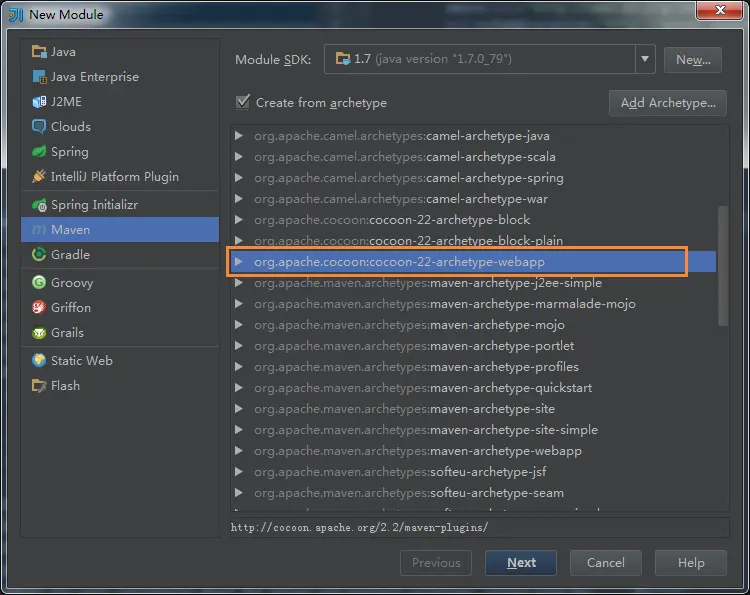Click the Add Archetype... button
Screen dimensions: 750x595
[x=668, y=103]
